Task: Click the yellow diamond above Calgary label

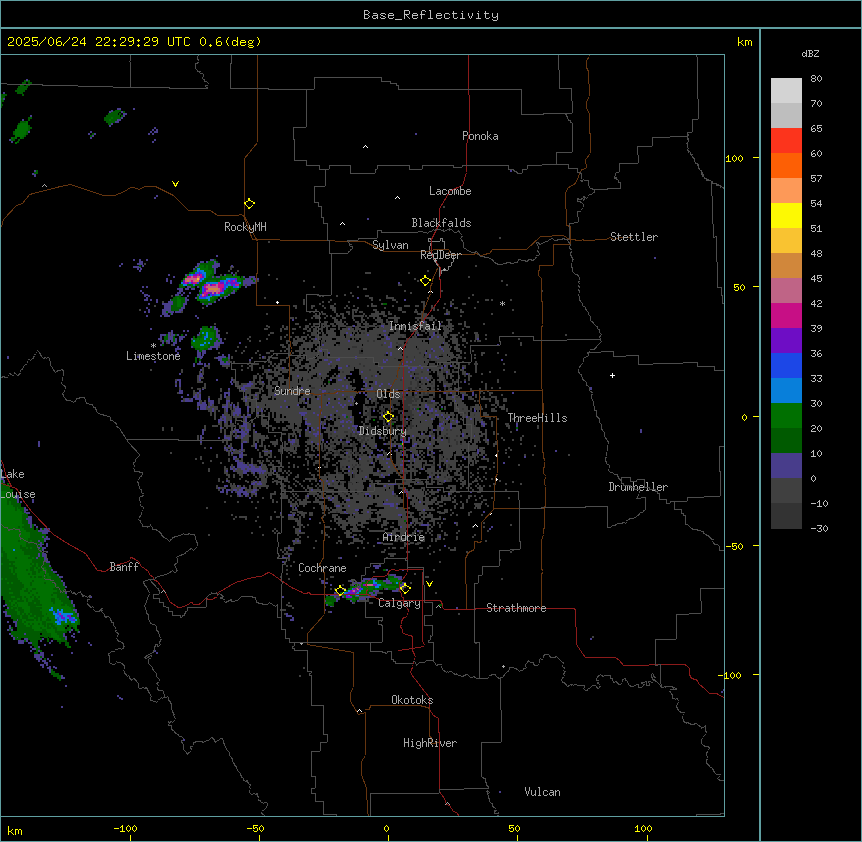Action: point(405,589)
